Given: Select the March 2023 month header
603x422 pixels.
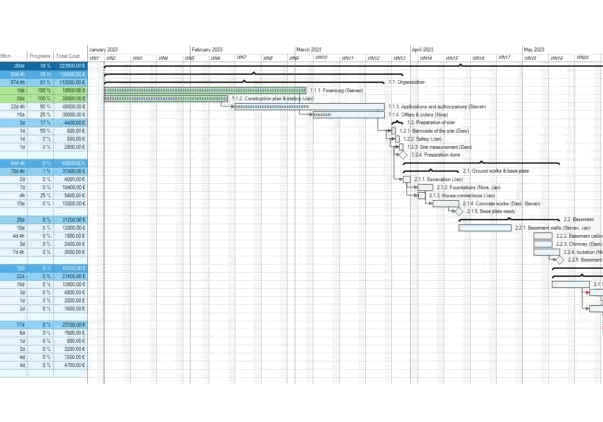Looking at the screenshot, I should pyautogui.click(x=309, y=50).
